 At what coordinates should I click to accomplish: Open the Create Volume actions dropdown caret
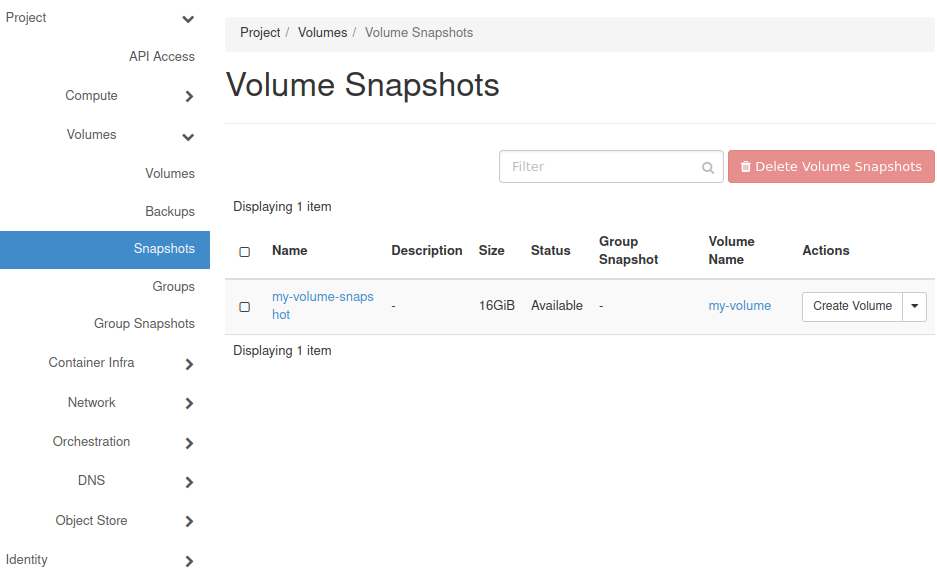[915, 307]
